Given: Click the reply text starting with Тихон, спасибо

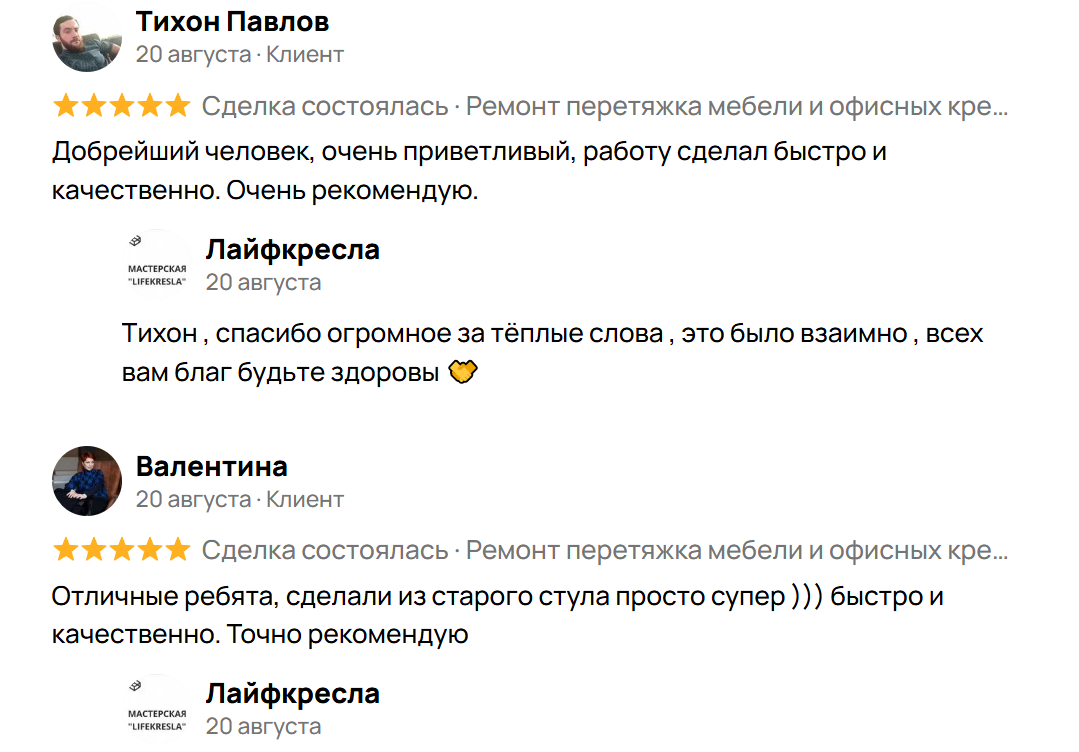Looking at the screenshot, I should click(552, 352).
